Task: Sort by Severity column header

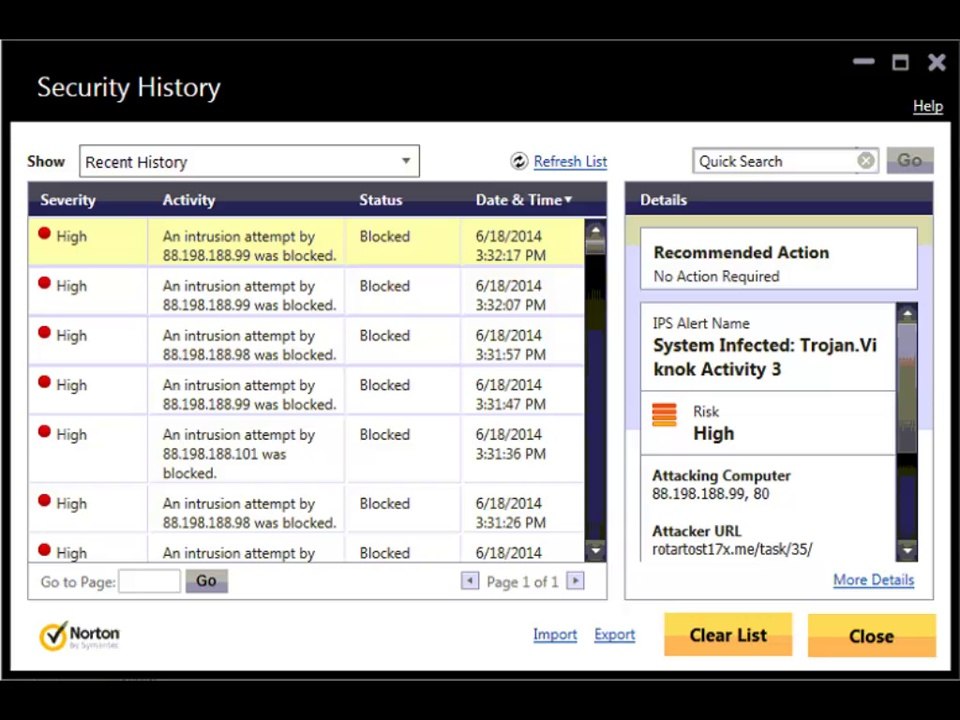Action: pyautogui.click(x=68, y=200)
